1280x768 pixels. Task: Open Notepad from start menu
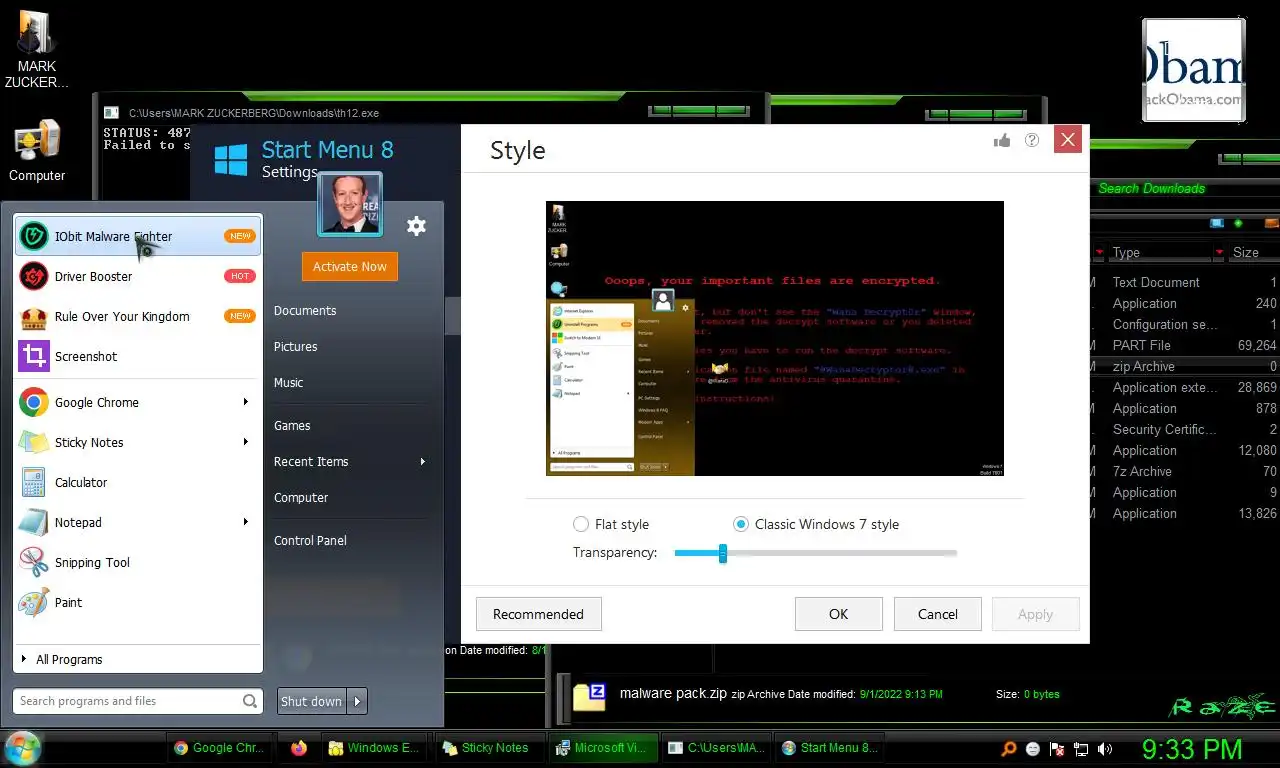pyautogui.click(x=138, y=522)
